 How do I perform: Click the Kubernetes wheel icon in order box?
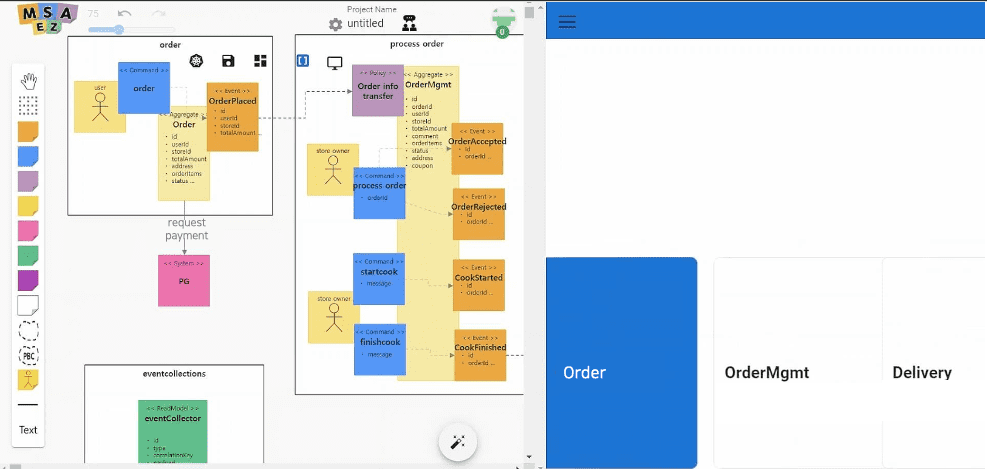(x=196, y=61)
